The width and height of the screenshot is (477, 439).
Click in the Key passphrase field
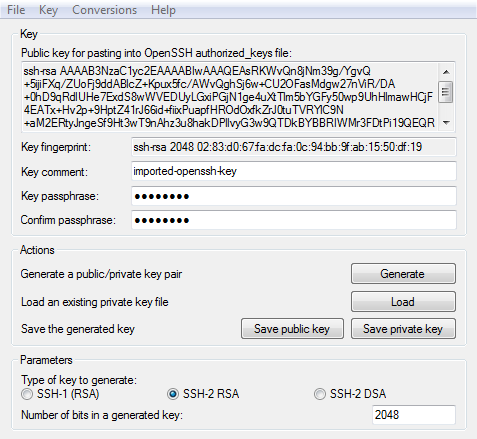[x=294, y=196]
